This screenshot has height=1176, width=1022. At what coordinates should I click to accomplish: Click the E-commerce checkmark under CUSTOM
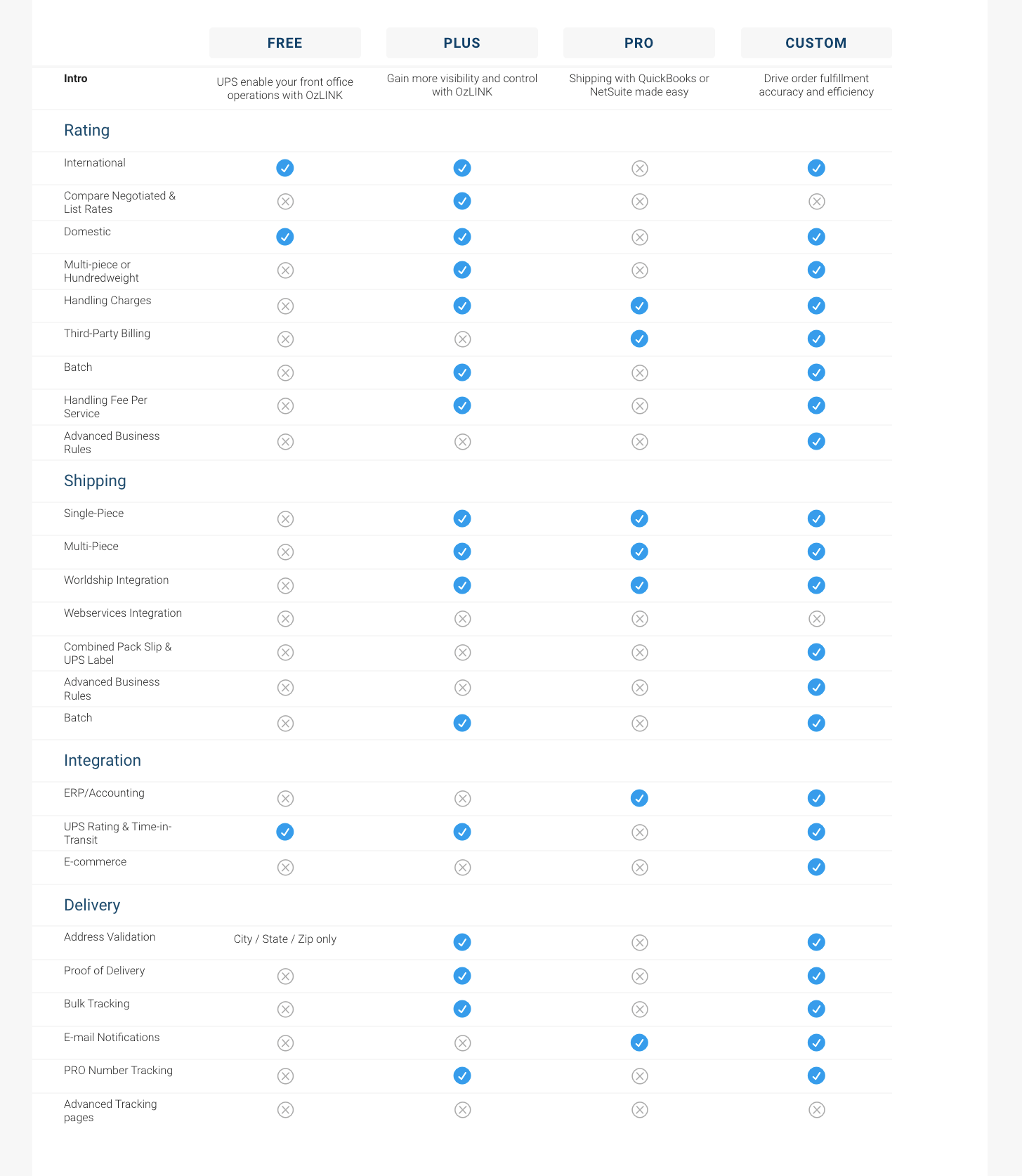(816, 867)
